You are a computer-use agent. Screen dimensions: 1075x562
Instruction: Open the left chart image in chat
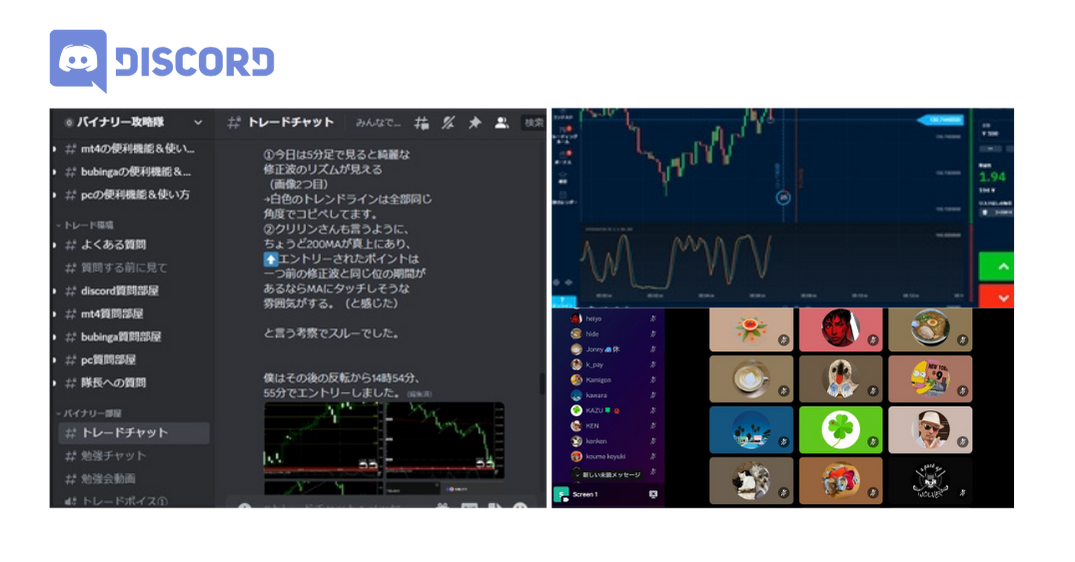pos(322,440)
